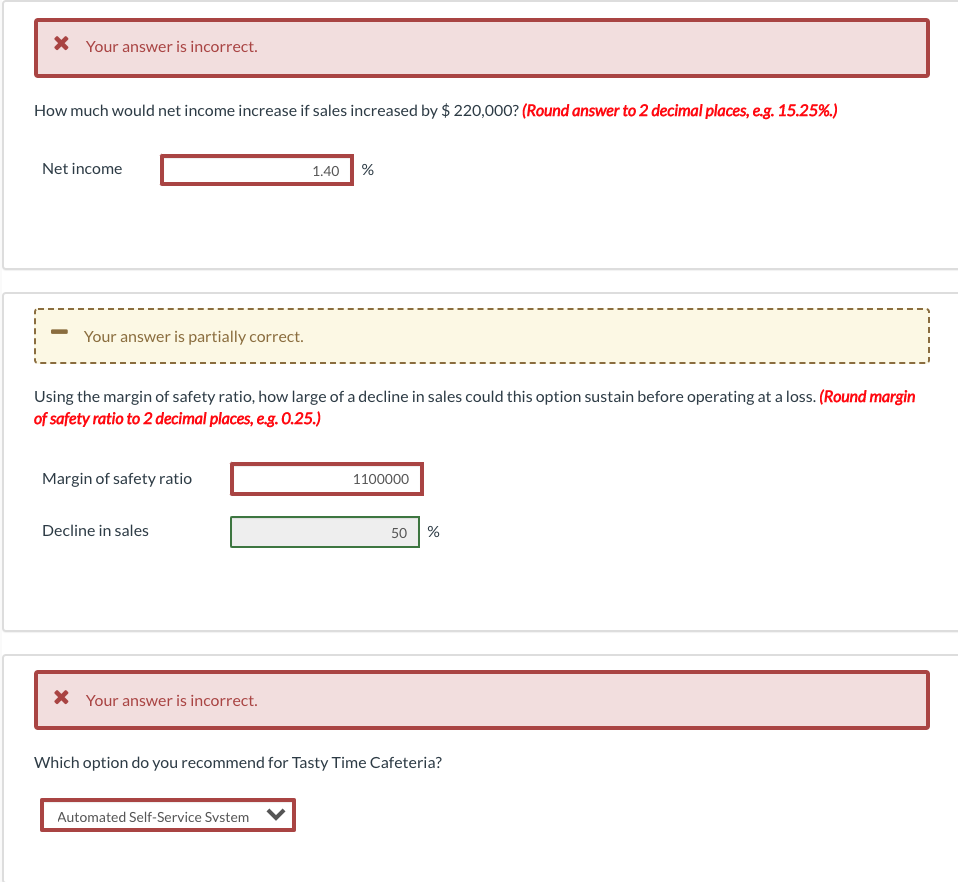Image resolution: width=958 pixels, height=882 pixels.
Task: Click the X icon in the bottom incorrect banner
Action: [x=61, y=698]
